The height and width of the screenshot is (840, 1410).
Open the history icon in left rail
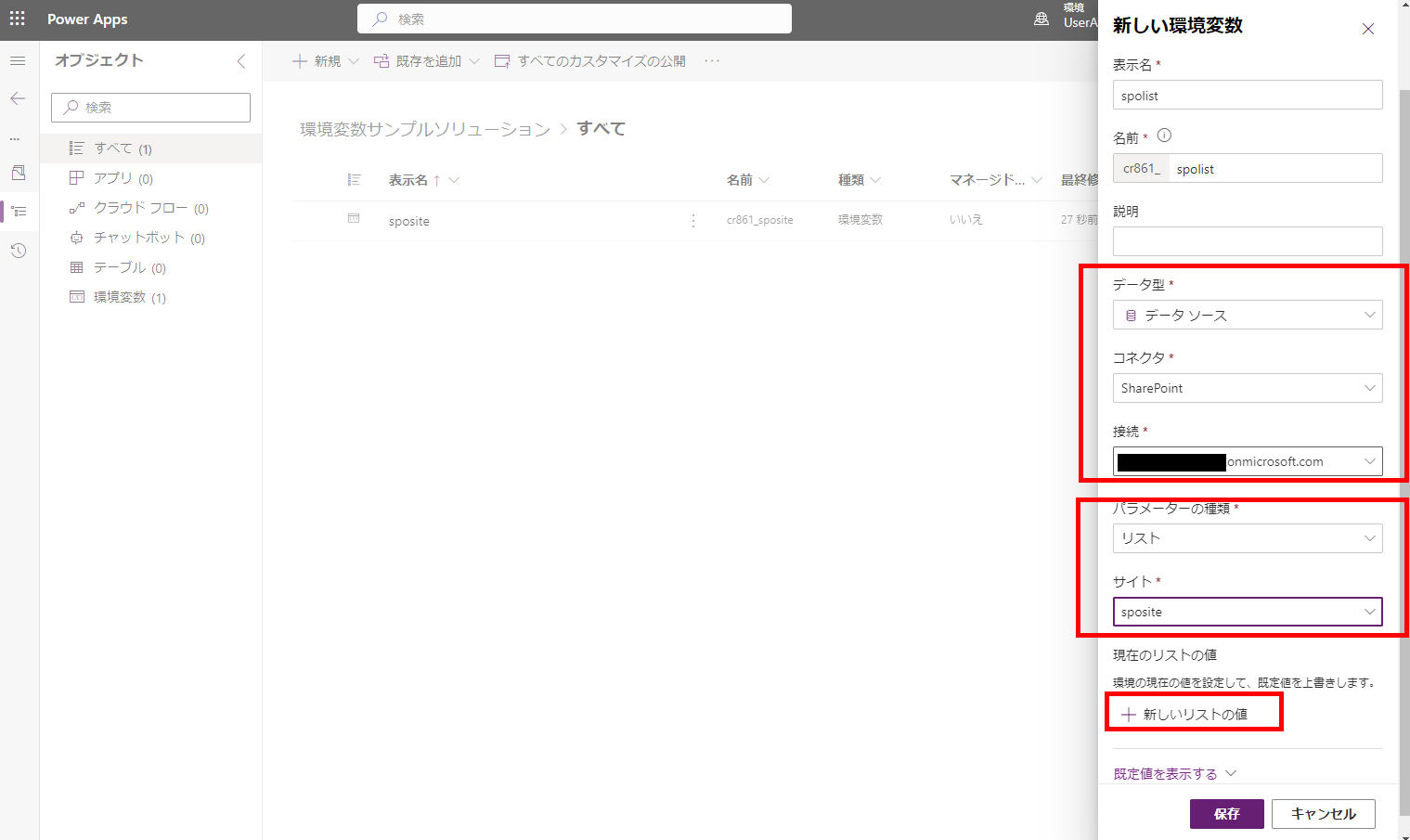18,251
